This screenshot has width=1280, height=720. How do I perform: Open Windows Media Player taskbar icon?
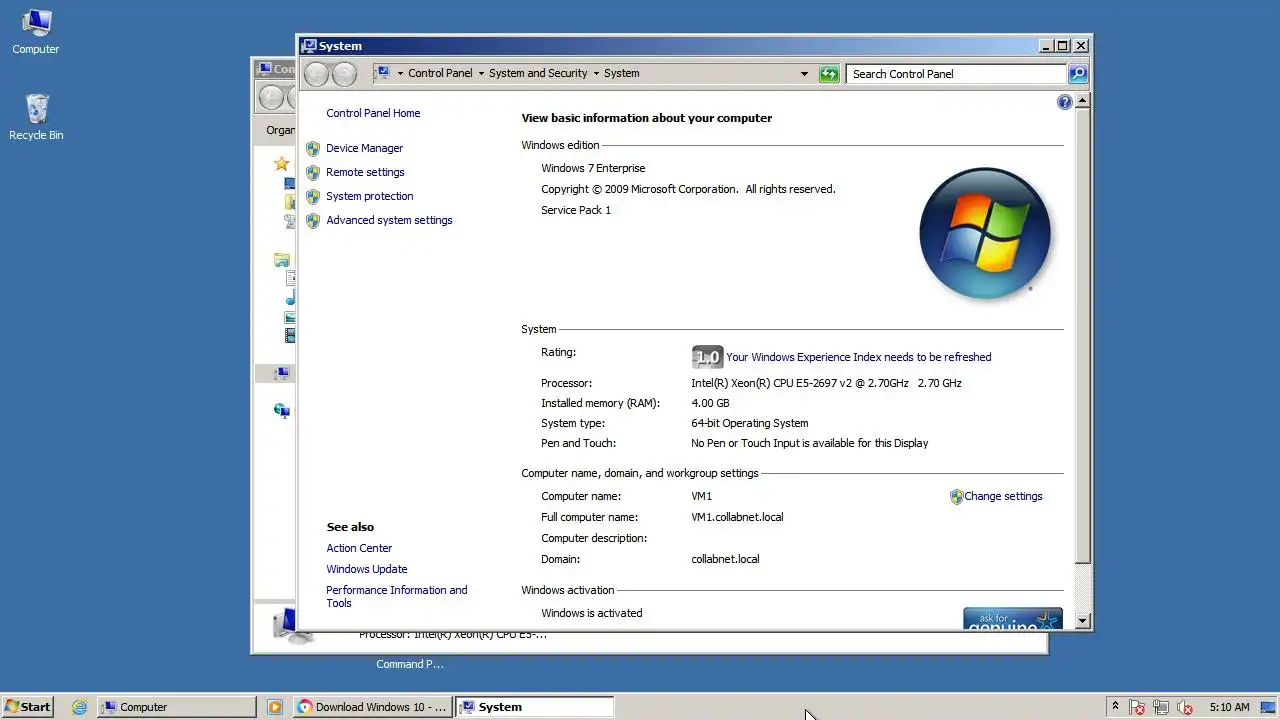[274, 707]
